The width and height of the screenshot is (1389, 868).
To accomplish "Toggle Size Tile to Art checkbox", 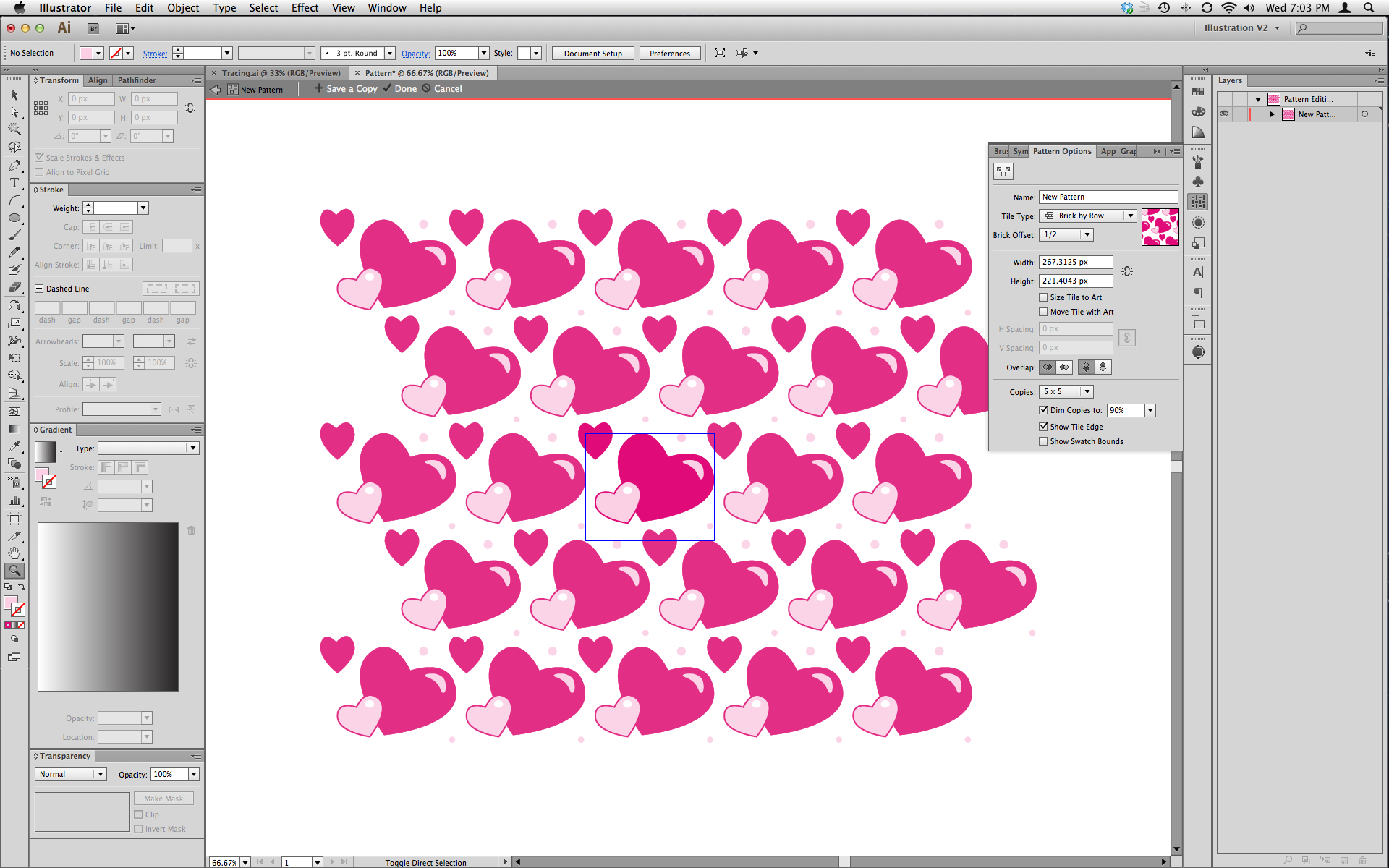I will tap(1041, 297).
